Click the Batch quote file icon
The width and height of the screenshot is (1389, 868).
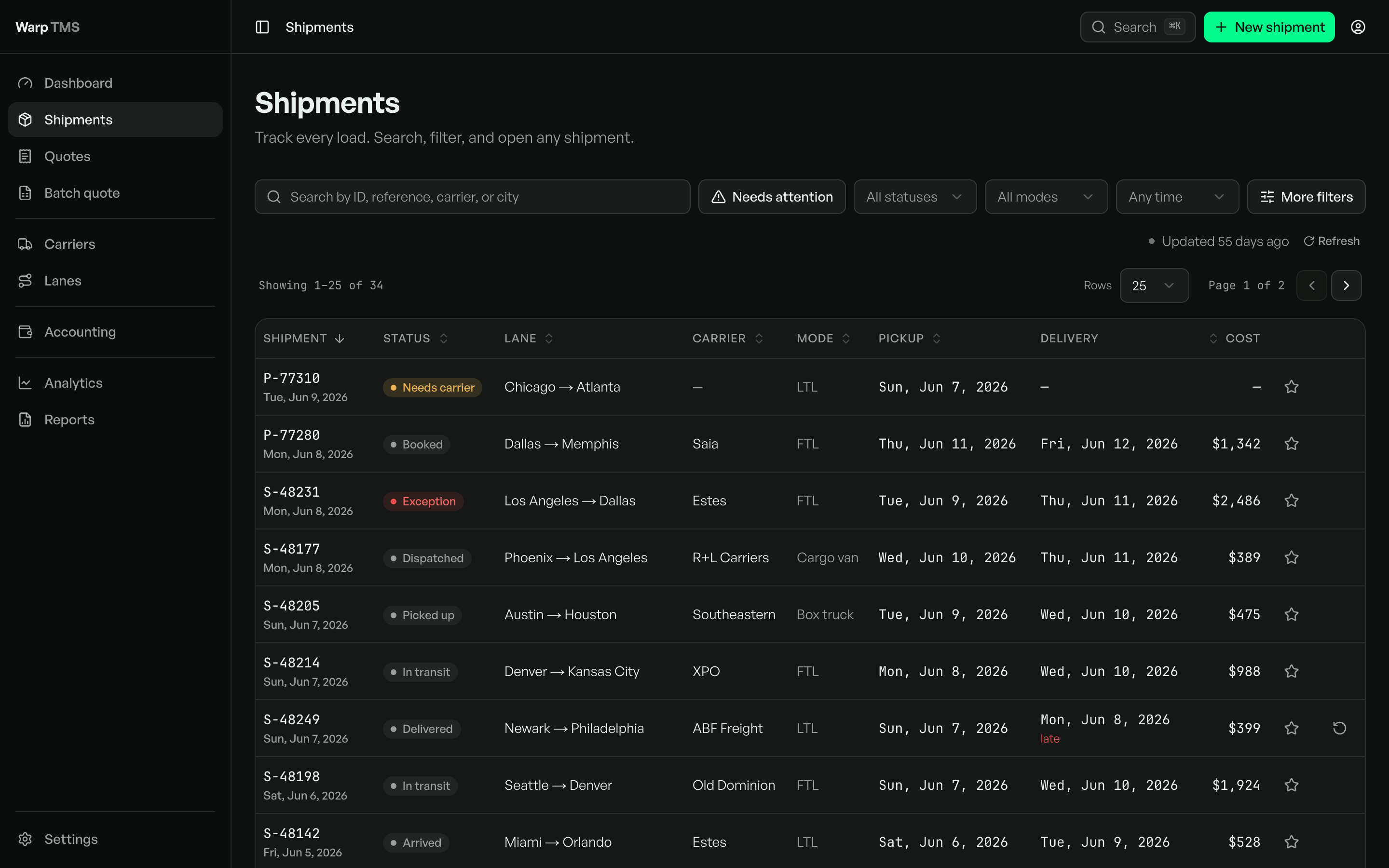(x=25, y=193)
